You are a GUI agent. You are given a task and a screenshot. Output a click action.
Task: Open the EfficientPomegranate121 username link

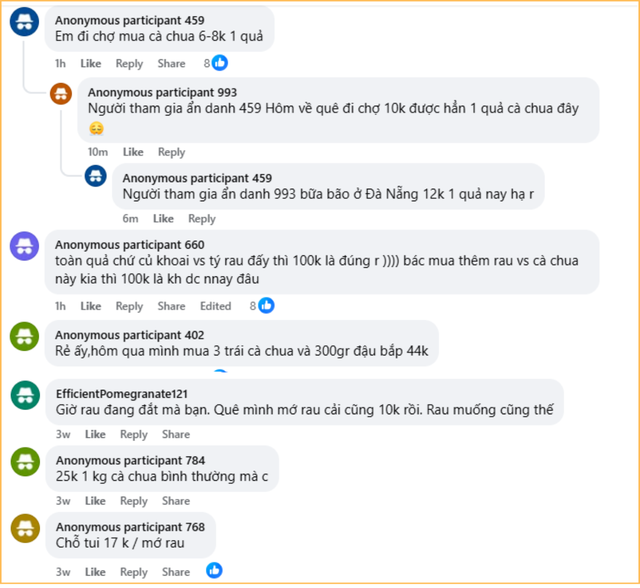pyautogui.click(x=121, y=394)
